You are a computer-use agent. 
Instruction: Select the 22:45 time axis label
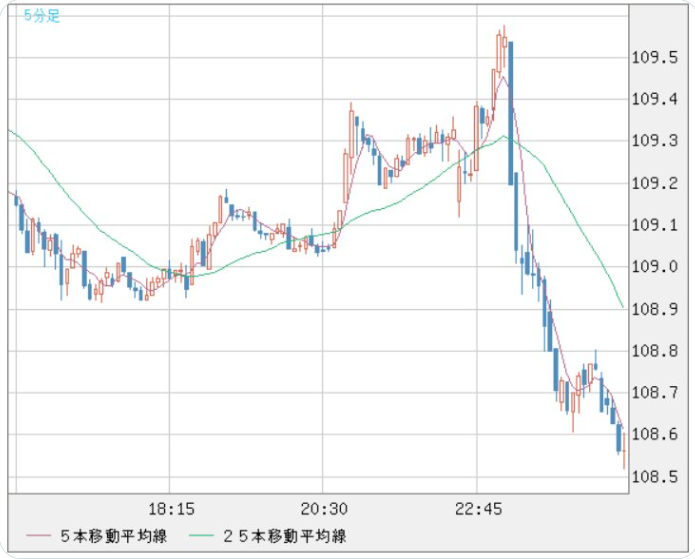pyautogui.click(x=478, y=508)
